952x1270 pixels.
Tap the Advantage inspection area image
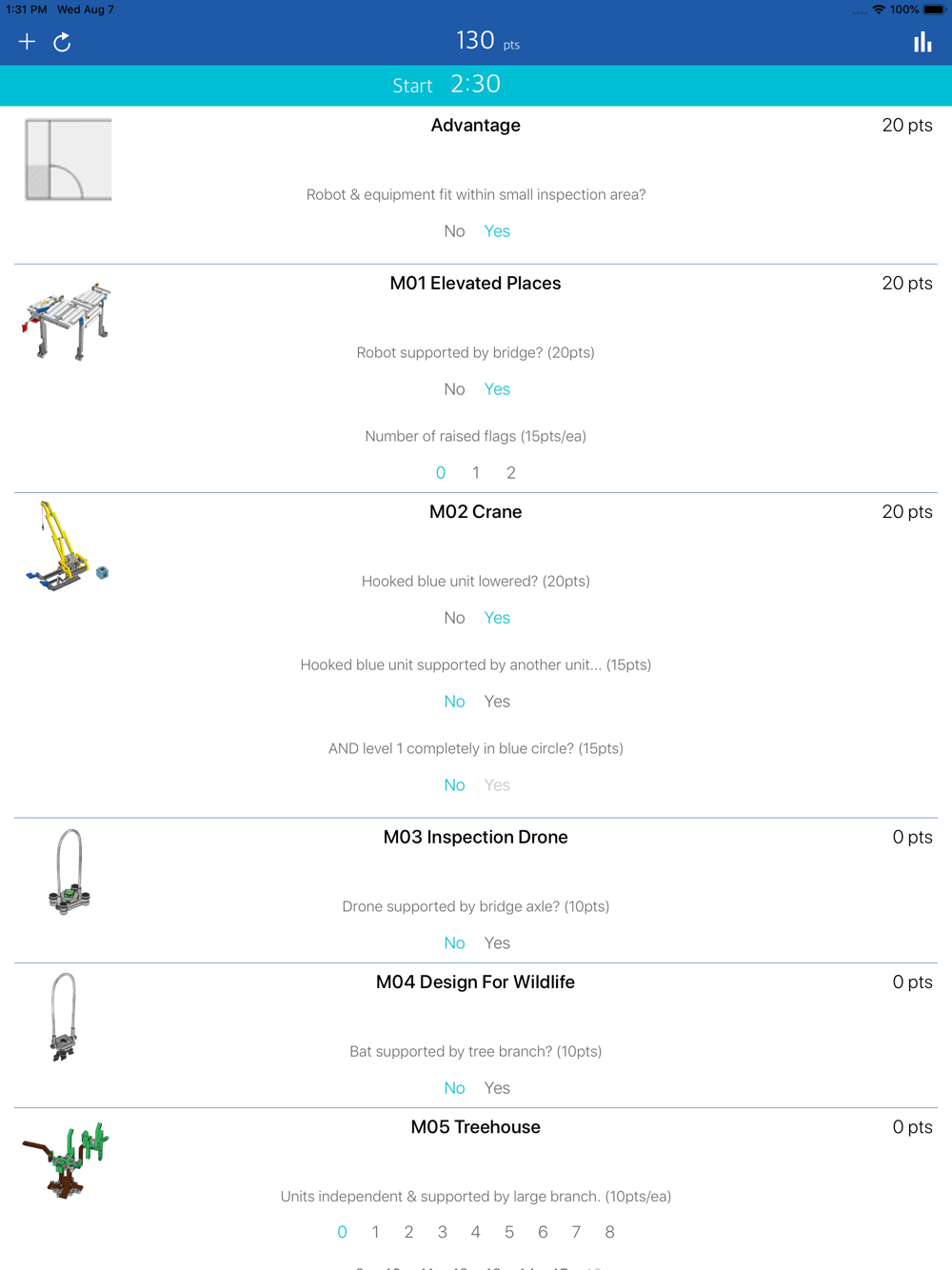(69, 160)
